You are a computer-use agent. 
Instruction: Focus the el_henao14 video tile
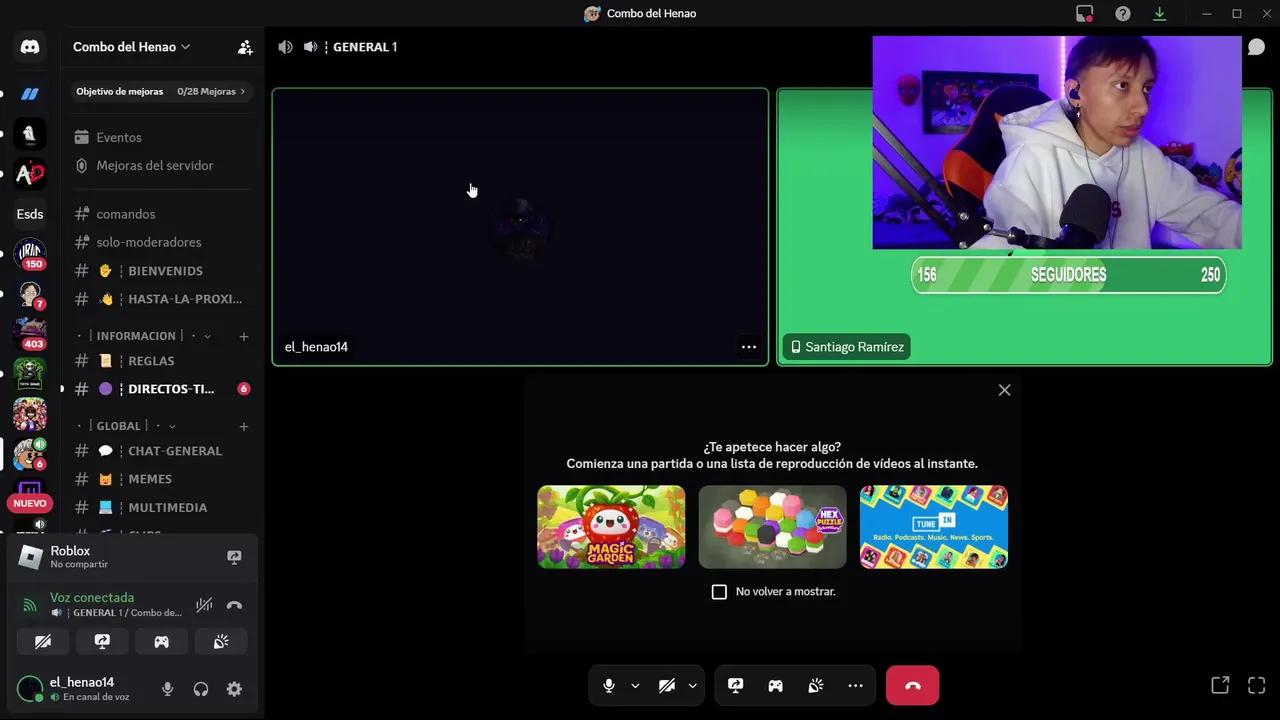[x=520, y=227]
